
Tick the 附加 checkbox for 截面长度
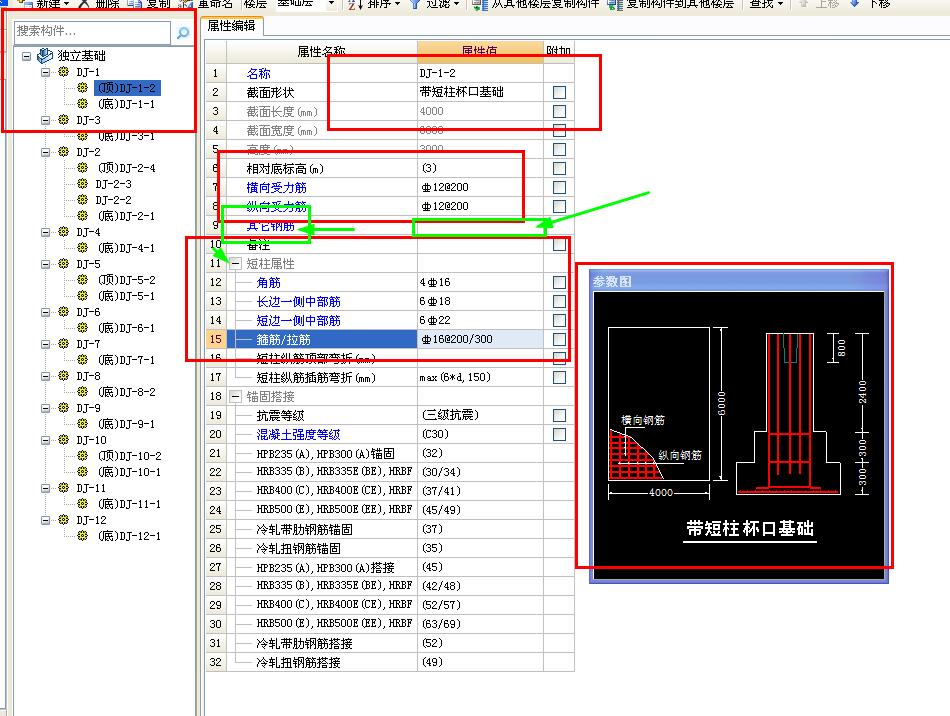coord(559,111)
